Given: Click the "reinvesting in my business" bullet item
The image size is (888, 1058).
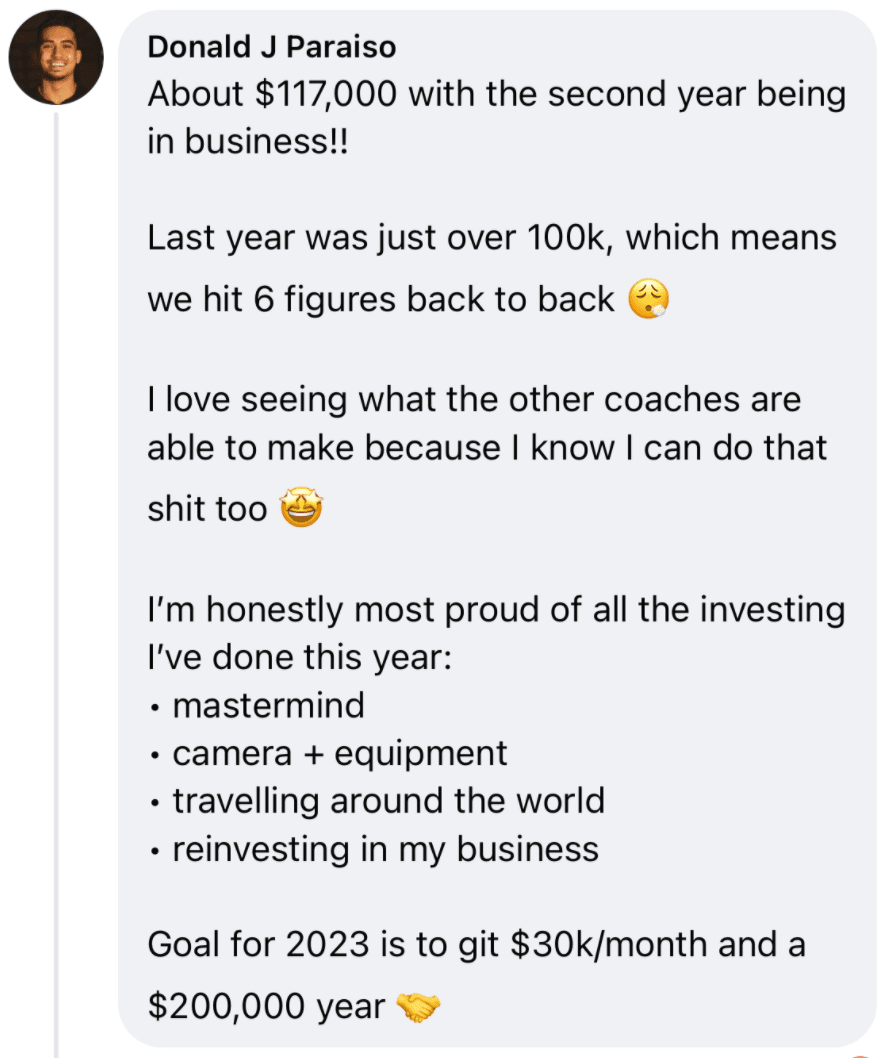Looking at the screenshot, I should [385, 849].
